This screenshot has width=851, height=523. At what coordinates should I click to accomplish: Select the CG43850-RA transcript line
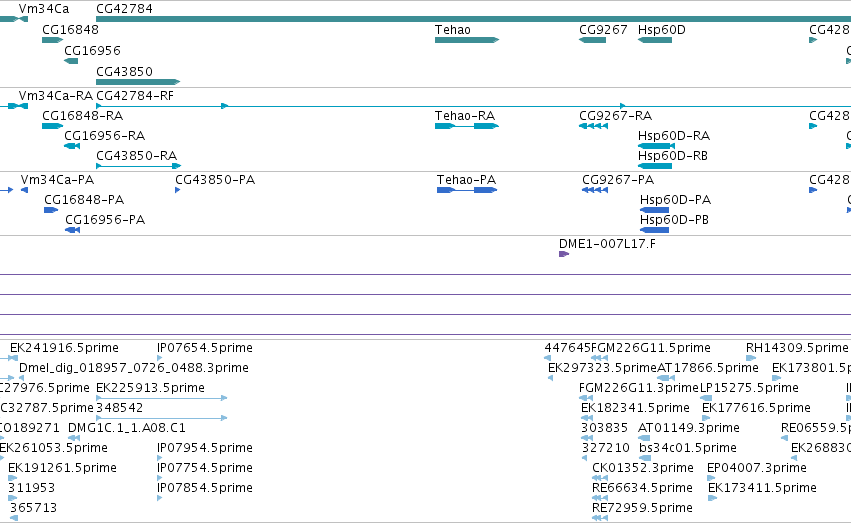[138, 166]
